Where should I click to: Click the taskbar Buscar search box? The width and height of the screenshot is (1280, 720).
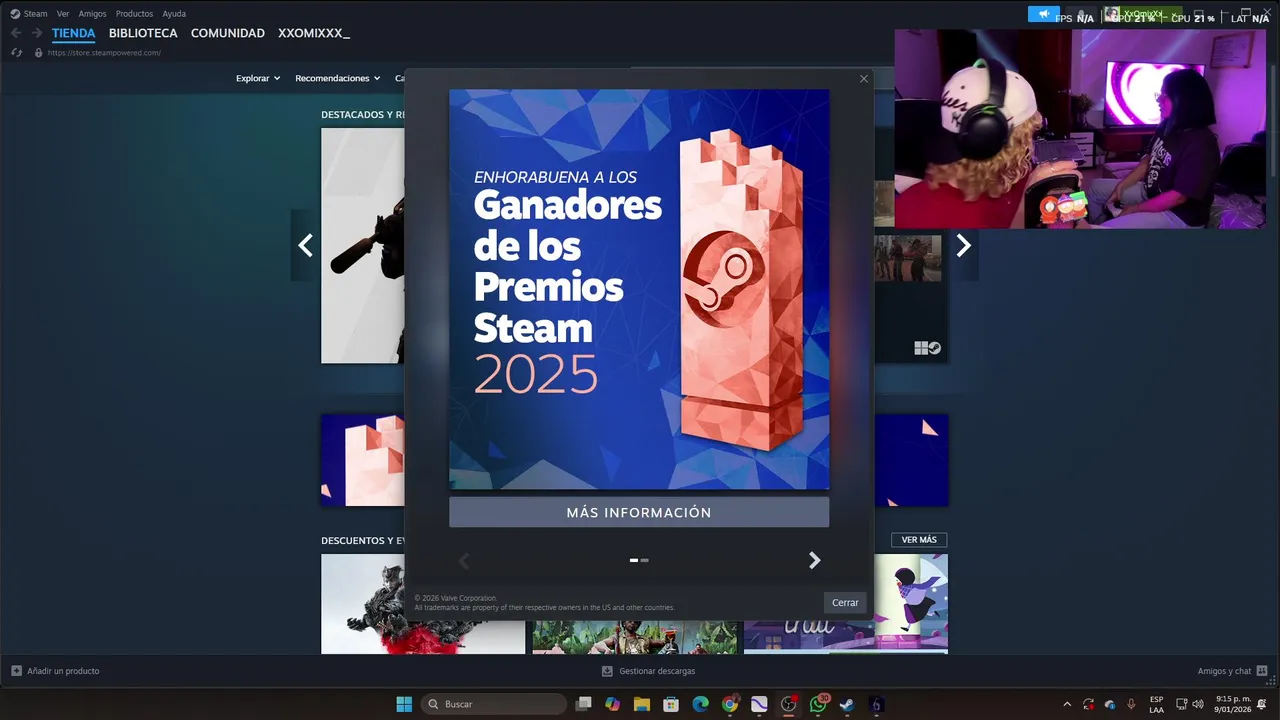(494, 704)
